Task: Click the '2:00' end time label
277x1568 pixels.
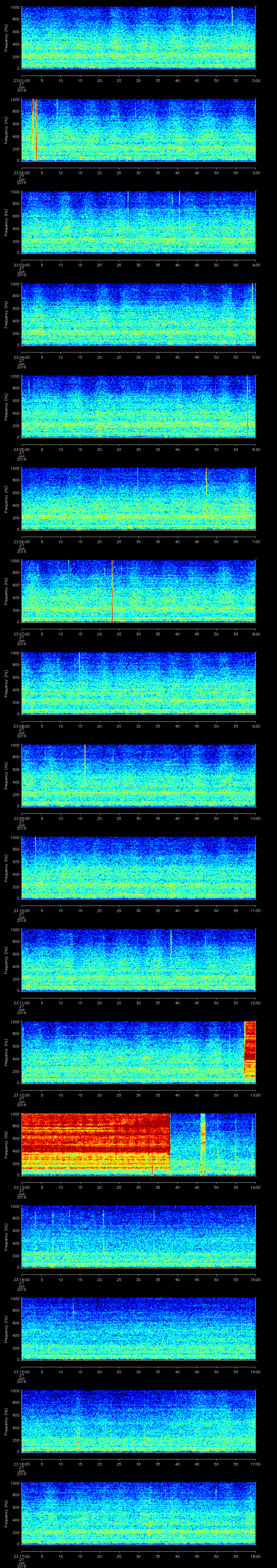Action: [256, 80]
